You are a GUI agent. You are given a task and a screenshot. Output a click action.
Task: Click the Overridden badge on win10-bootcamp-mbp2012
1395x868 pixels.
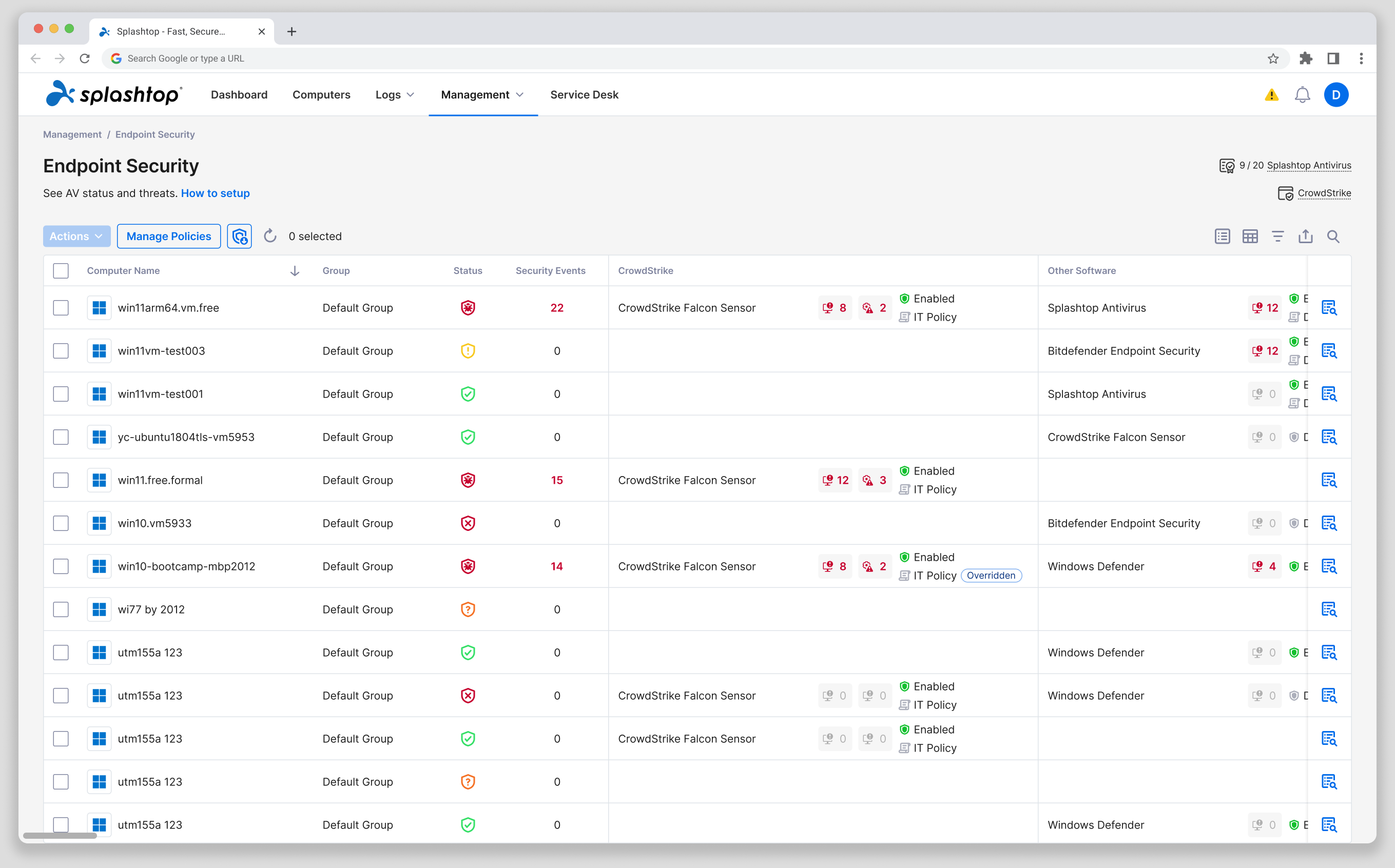[991, 575]
